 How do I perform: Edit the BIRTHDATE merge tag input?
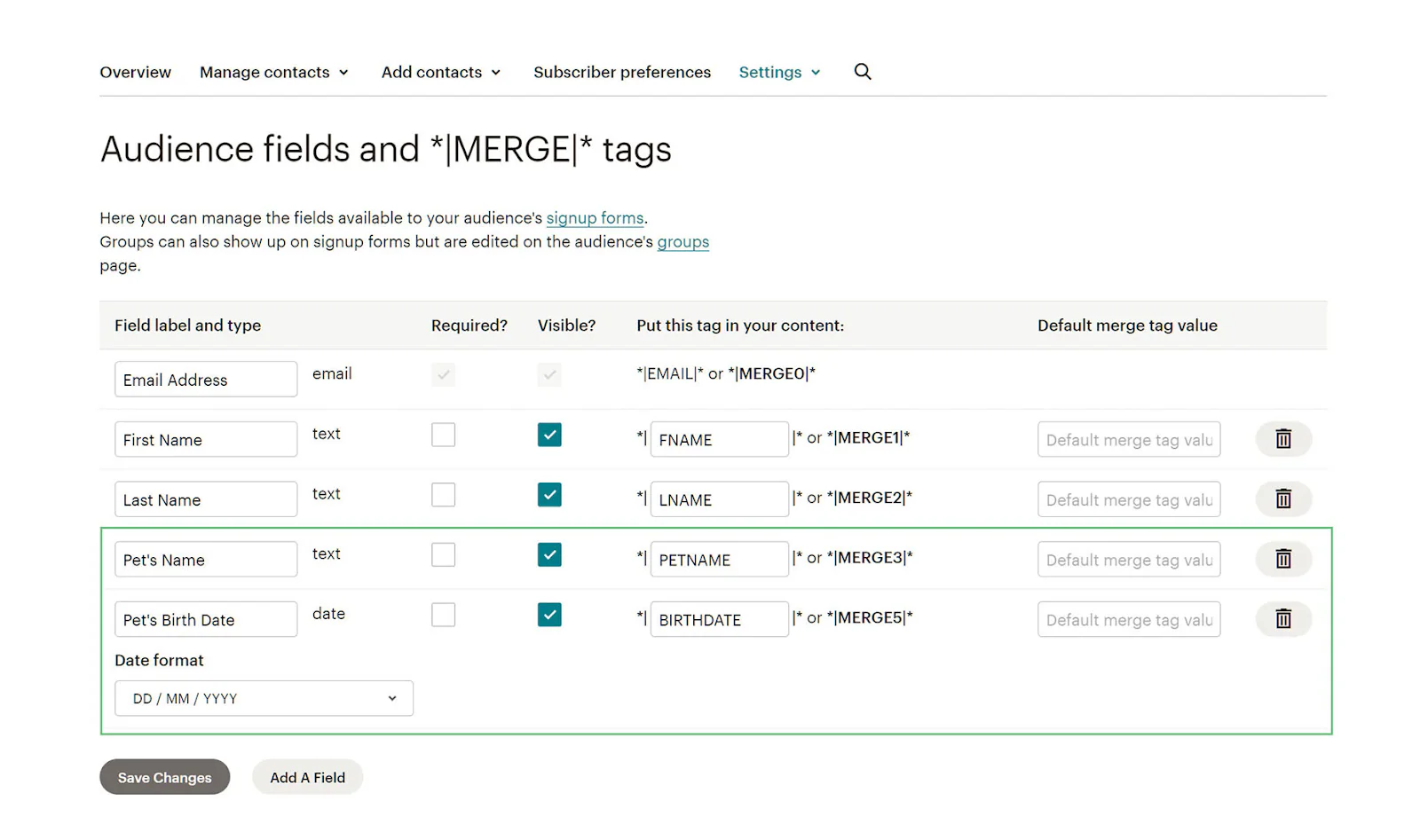pyautogui.click(x=720, y=619)
